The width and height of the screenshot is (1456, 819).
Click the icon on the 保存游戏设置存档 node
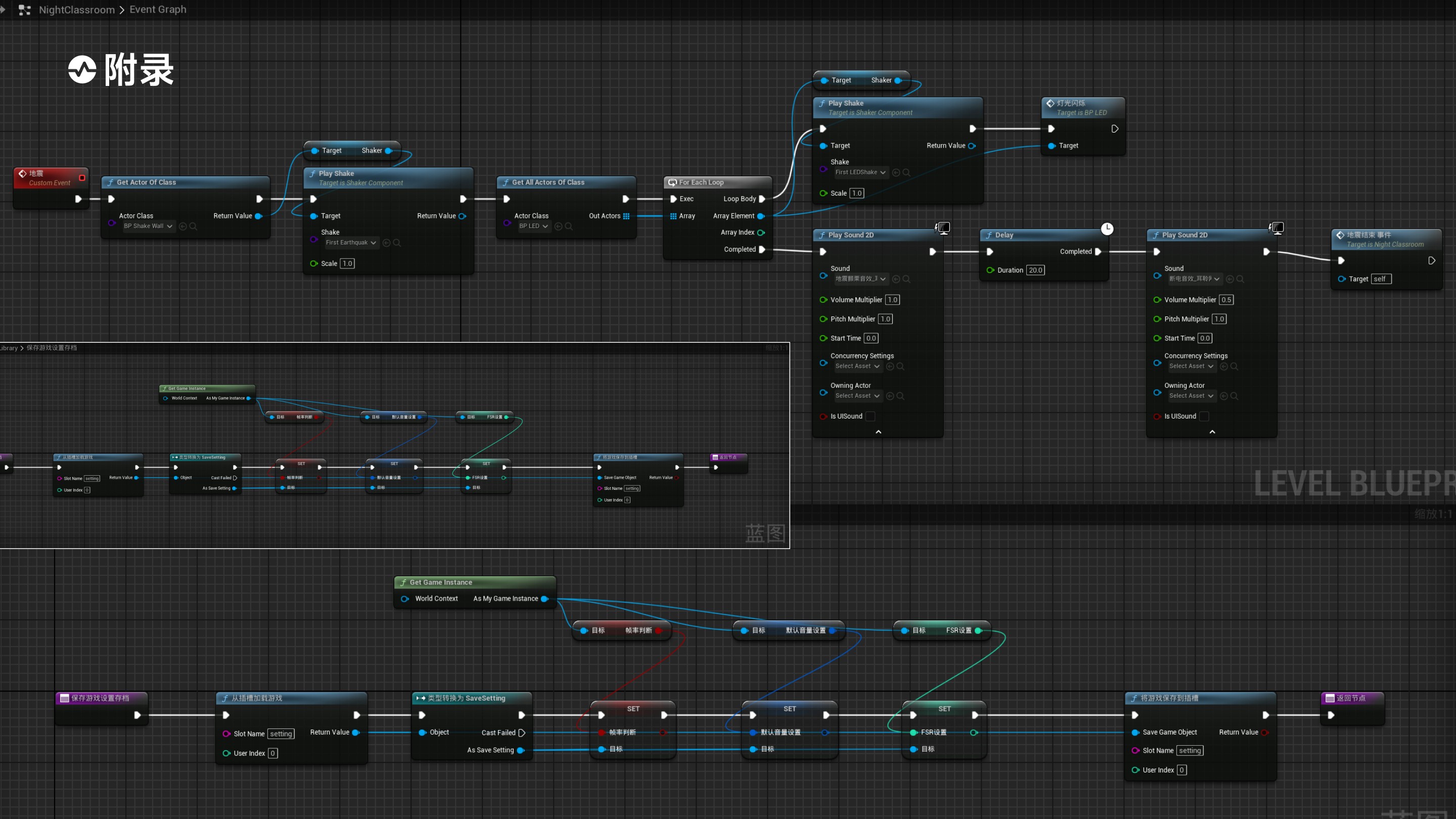[x=64, y=698]
